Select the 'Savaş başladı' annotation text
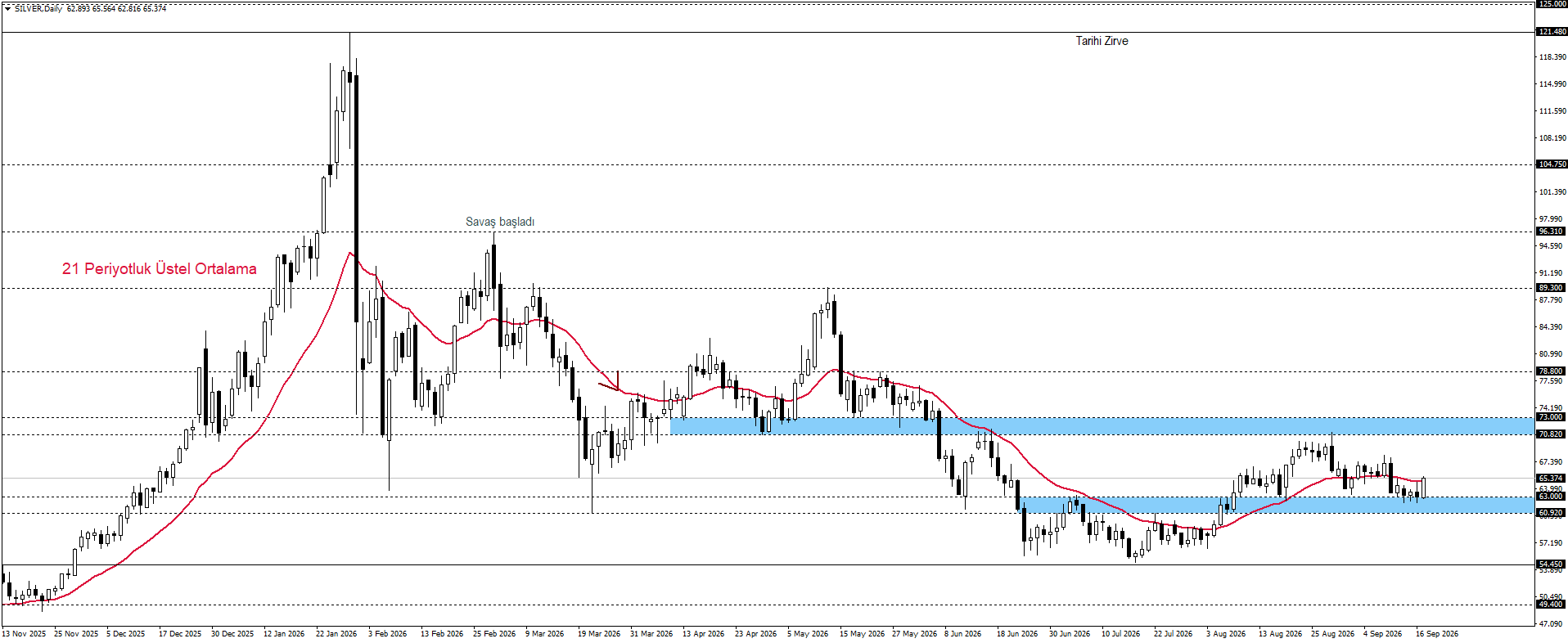The image size is (1568, 643). pyautogui.click(x=500, y=222)
